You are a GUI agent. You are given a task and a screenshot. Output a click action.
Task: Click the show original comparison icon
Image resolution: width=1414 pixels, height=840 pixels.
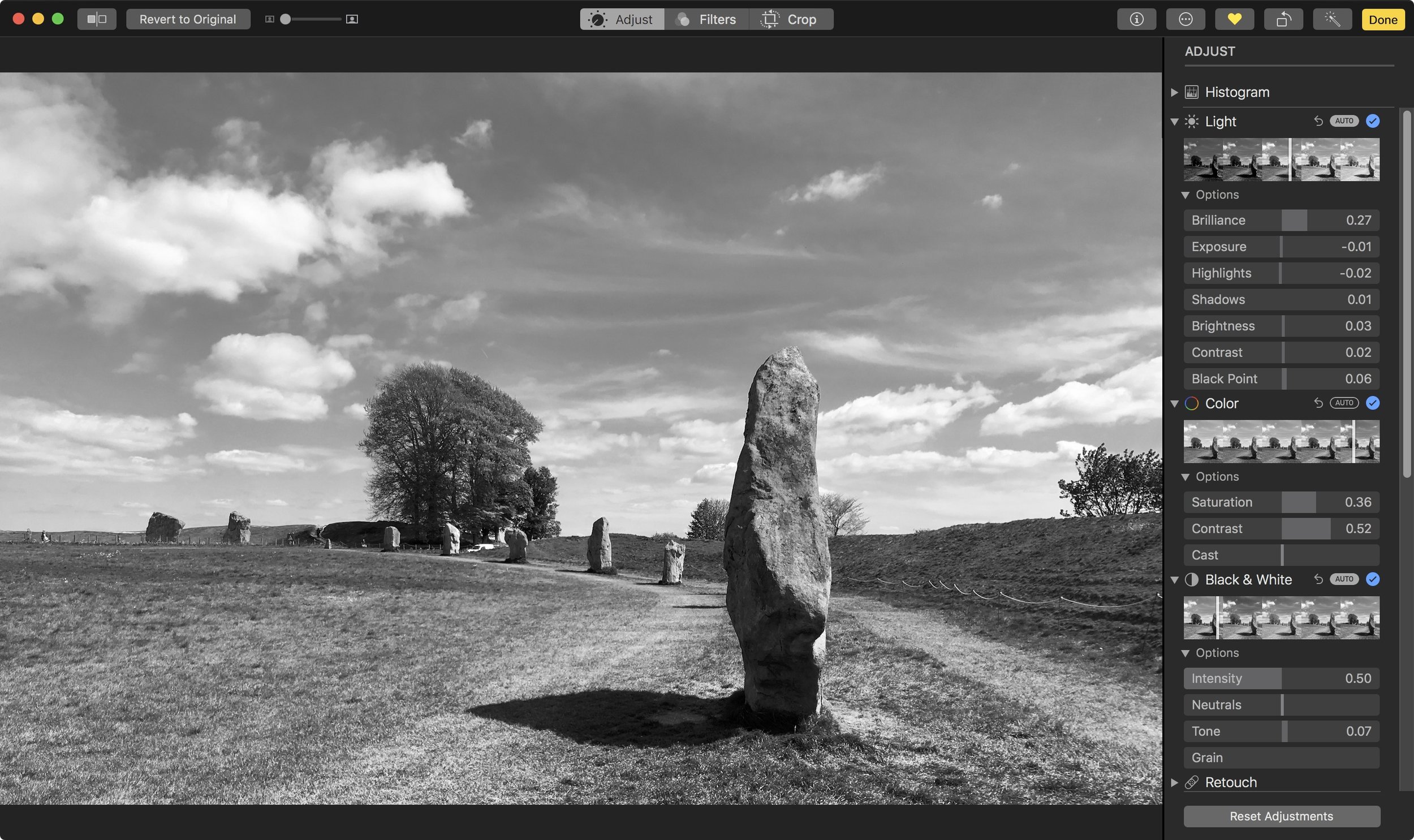tap(97, 19)
